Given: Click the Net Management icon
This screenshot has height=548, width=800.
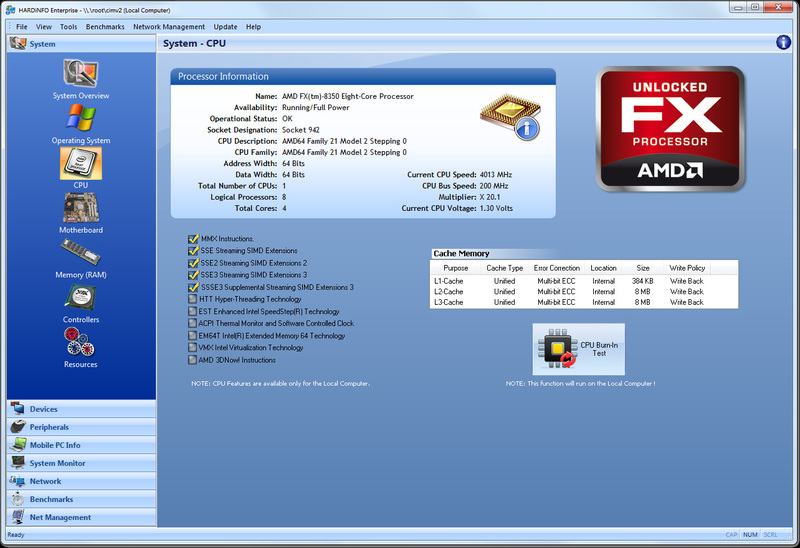Looking at the screenshot, I should [18, 517].
